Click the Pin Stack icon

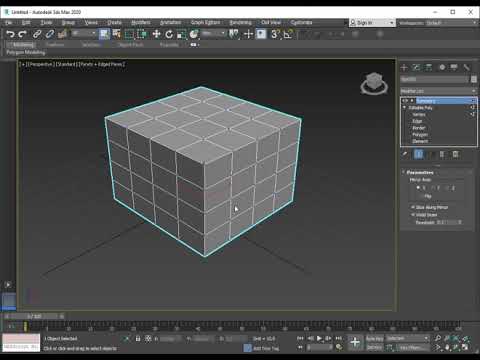405,154
